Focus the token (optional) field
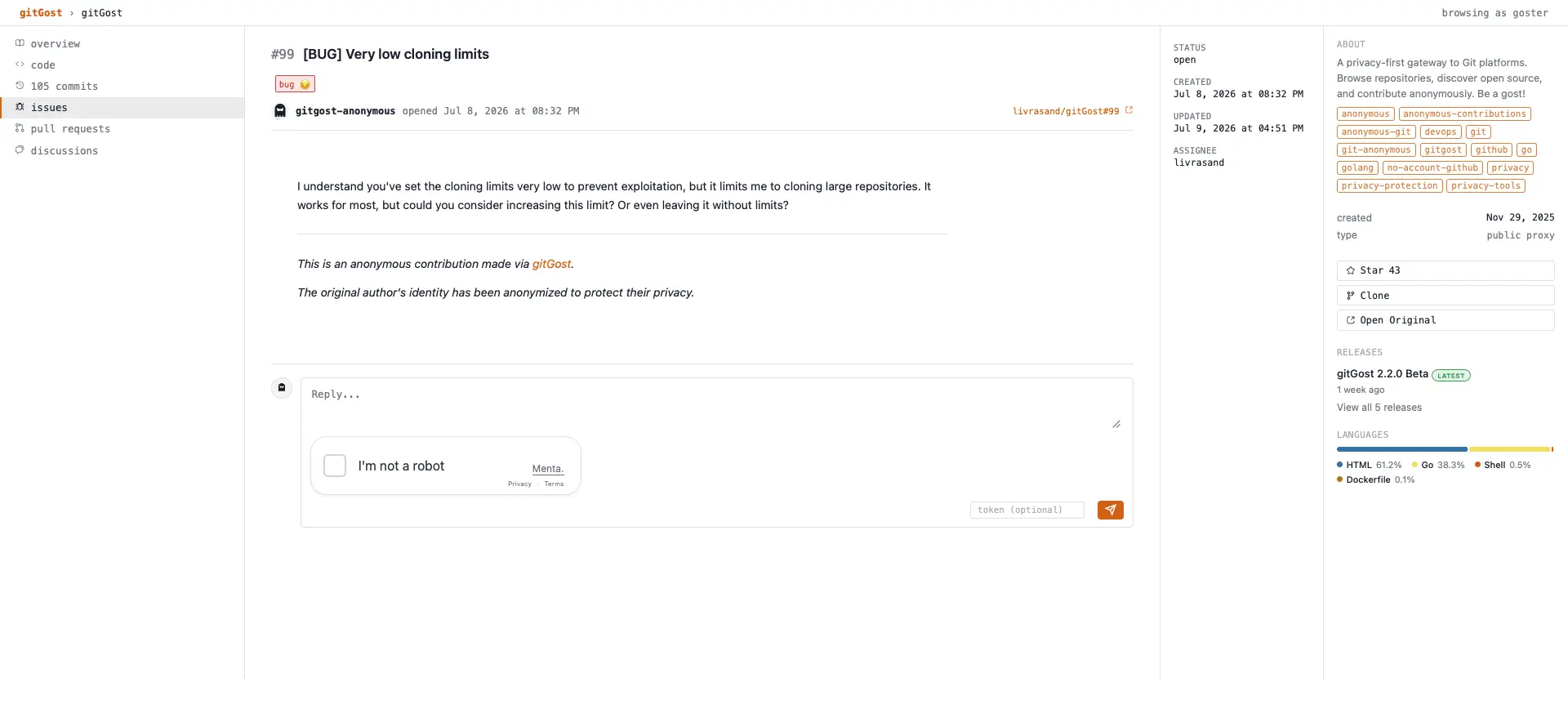 pos(1027,510)
